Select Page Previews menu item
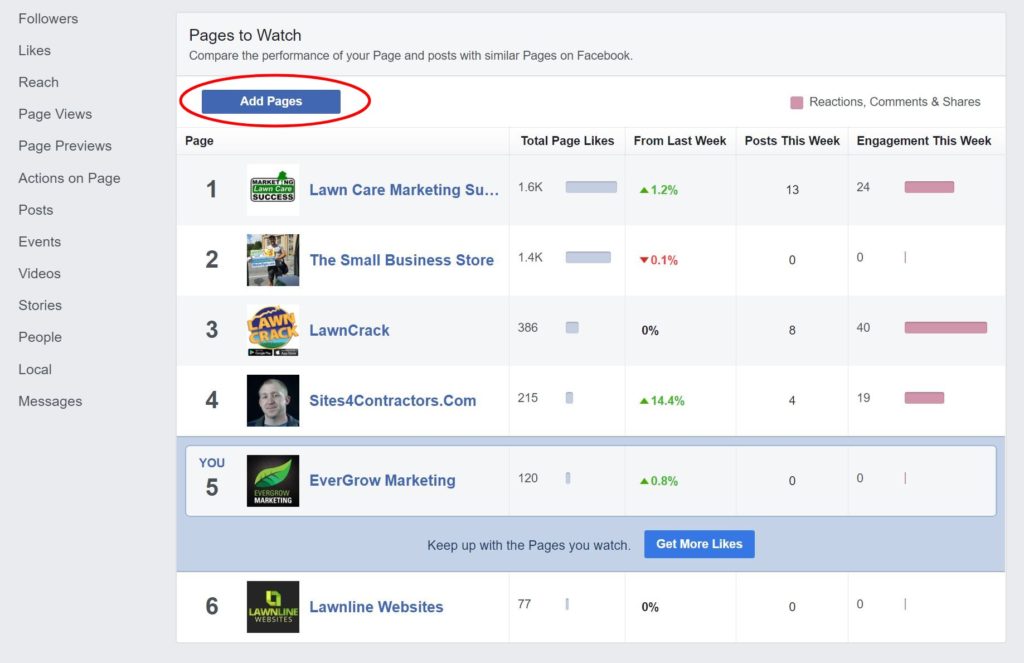 65,146
